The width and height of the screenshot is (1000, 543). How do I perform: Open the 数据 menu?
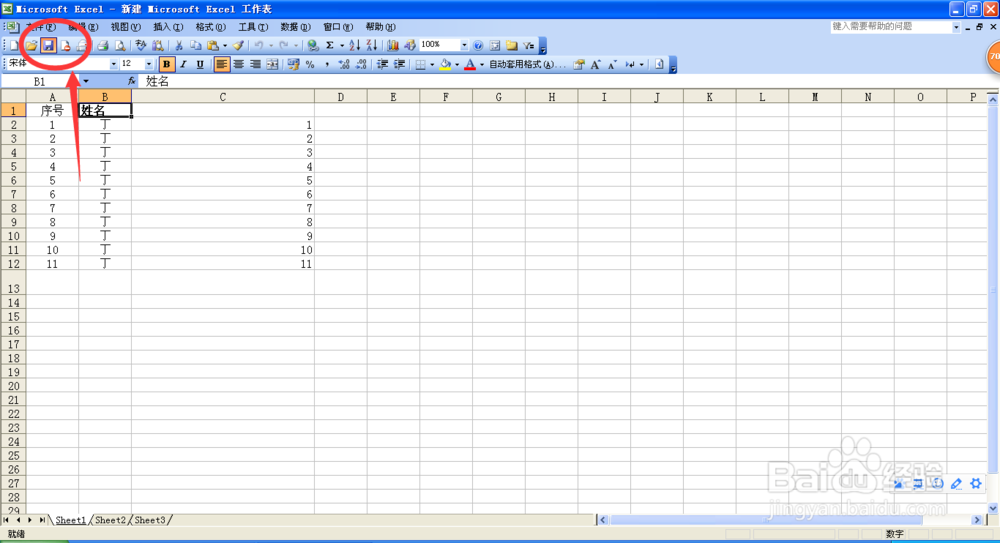pyautogui.click(x=295, y=27)
